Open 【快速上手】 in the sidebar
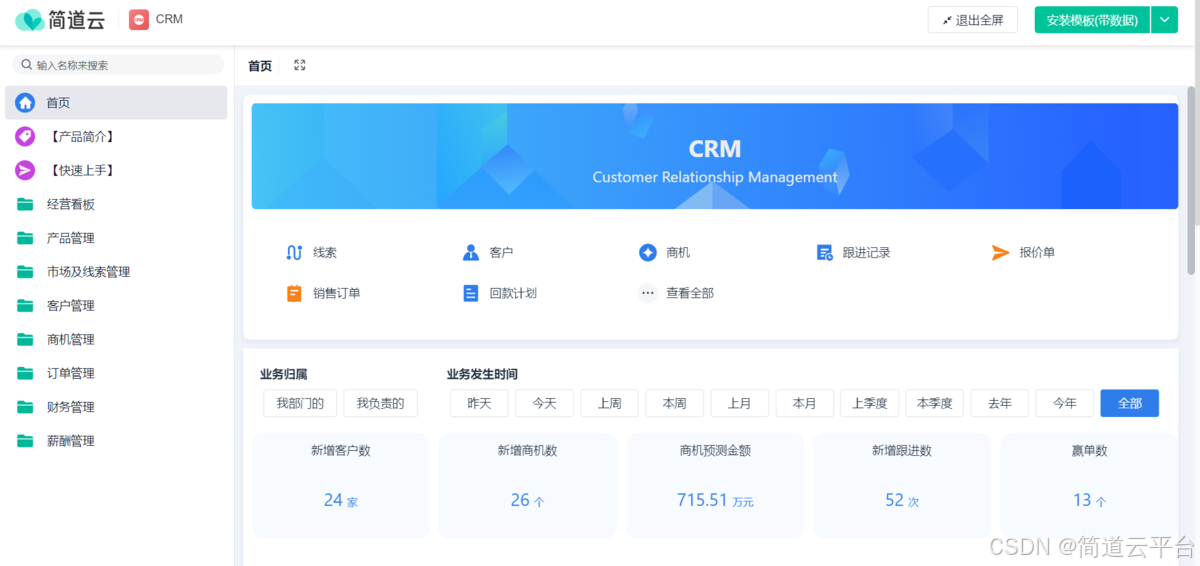 pos(116,170)
